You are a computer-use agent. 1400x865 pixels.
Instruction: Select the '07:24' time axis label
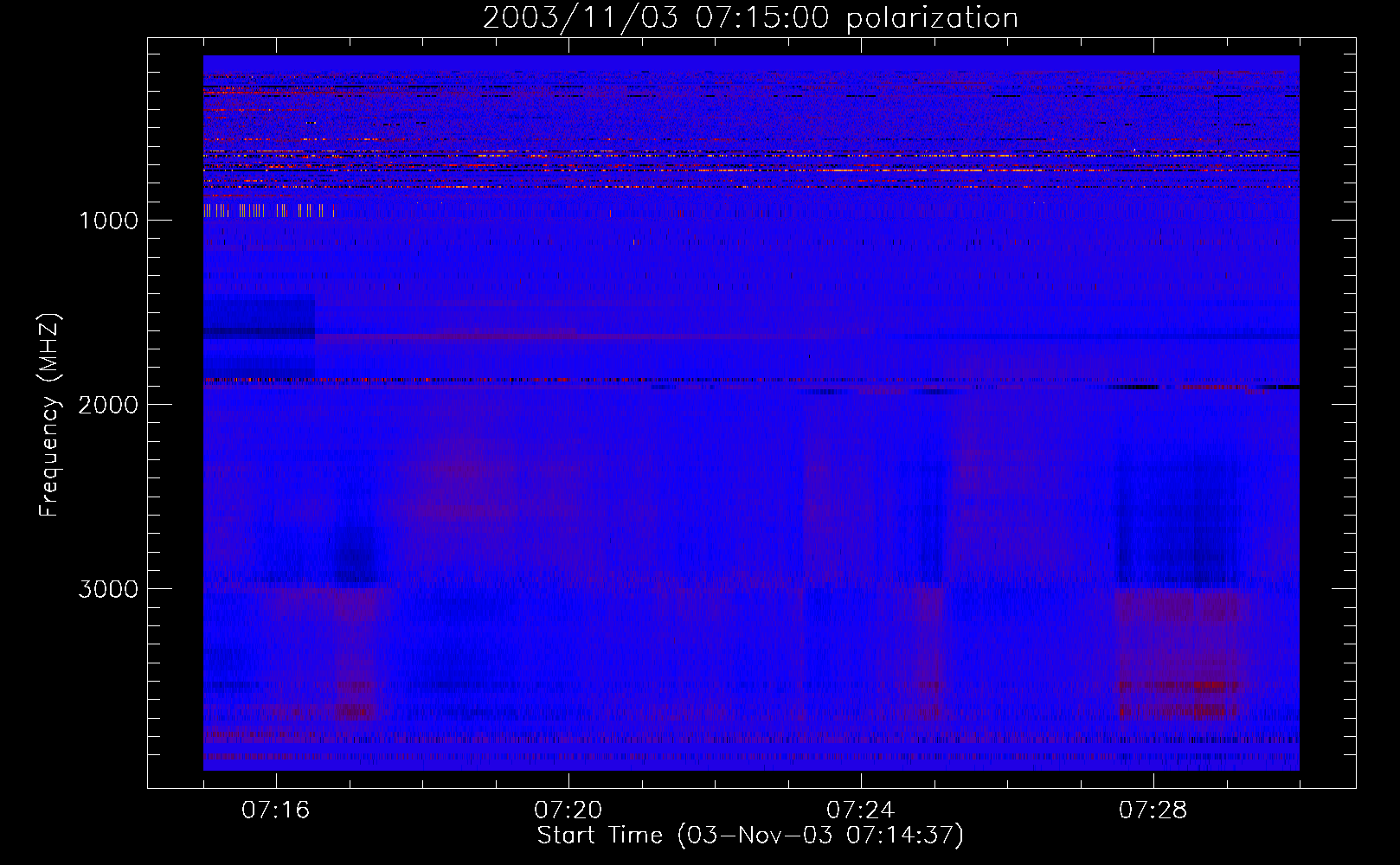pos(860,811)
